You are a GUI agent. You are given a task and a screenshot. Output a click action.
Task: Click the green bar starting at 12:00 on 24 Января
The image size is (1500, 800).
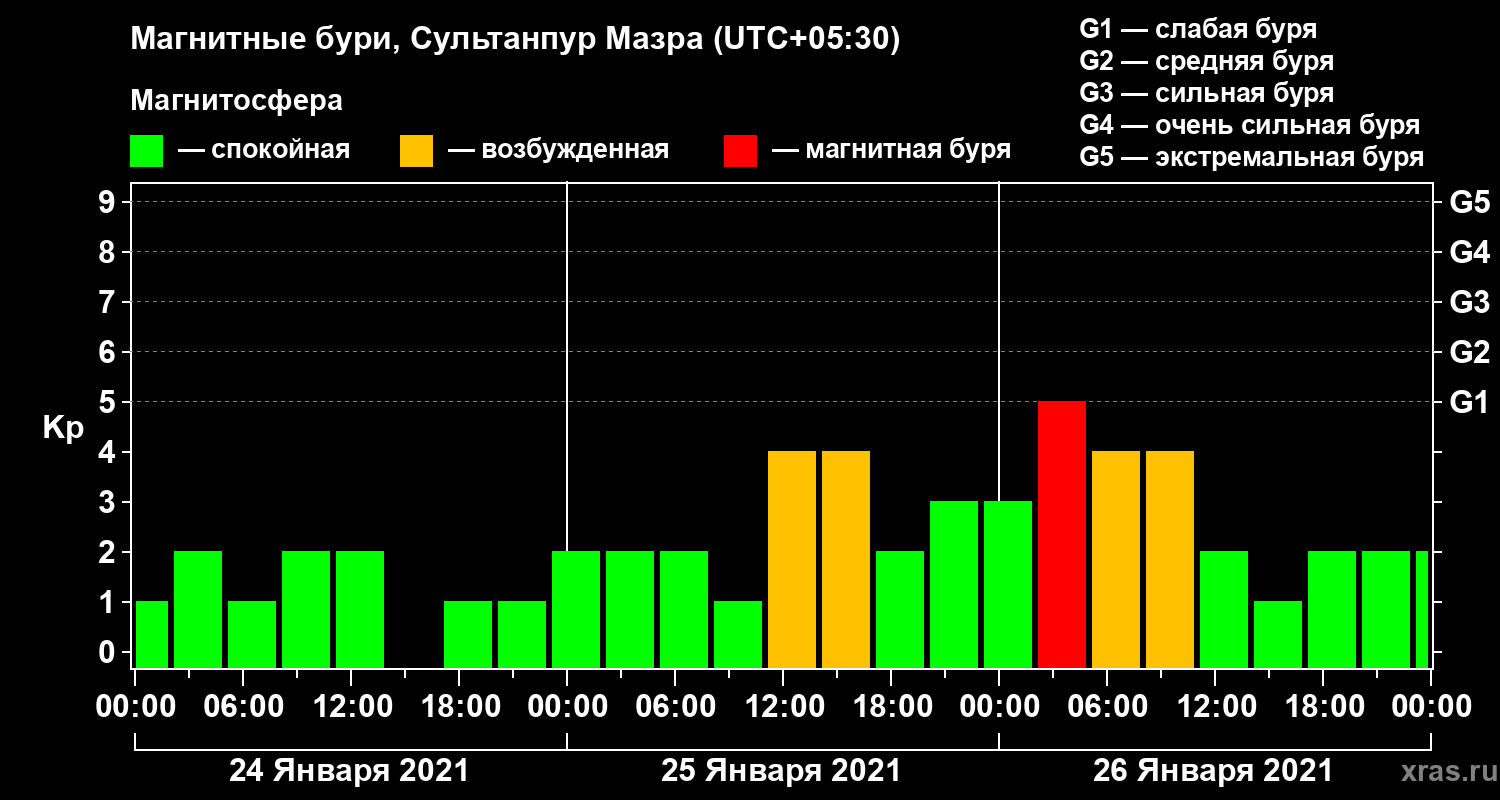[360, 610]
